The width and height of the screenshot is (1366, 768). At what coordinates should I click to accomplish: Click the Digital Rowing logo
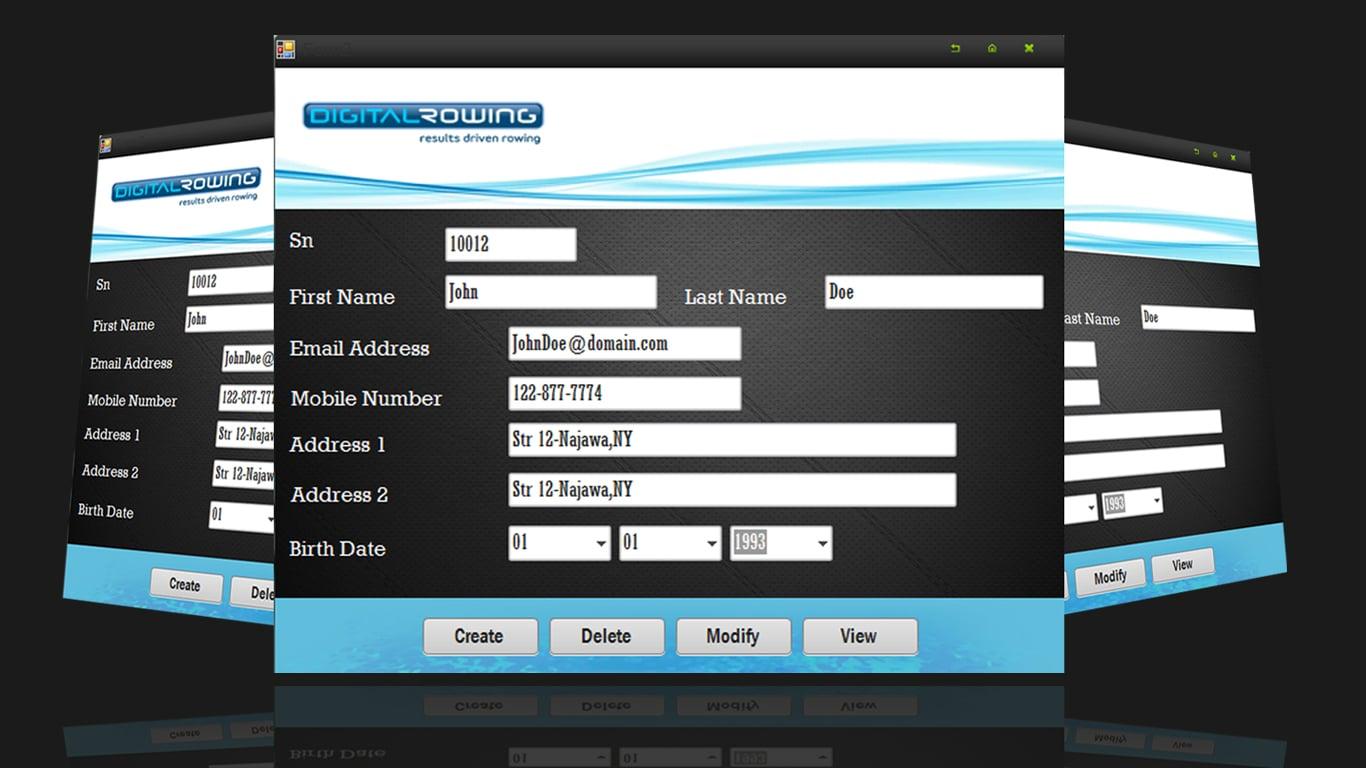(420, 118)
